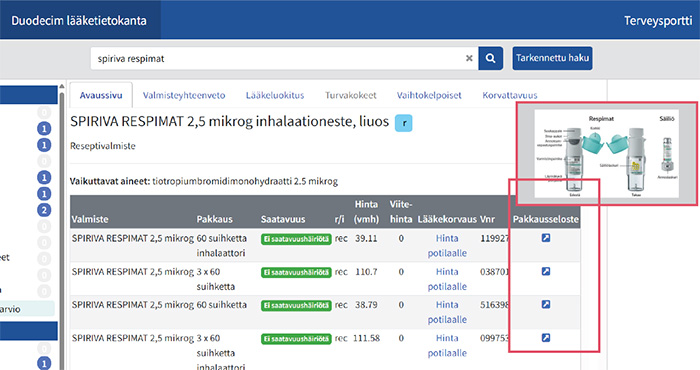
Task: Open Hinta potilaalle for Vnr 119927
Action: click(447, 245)
